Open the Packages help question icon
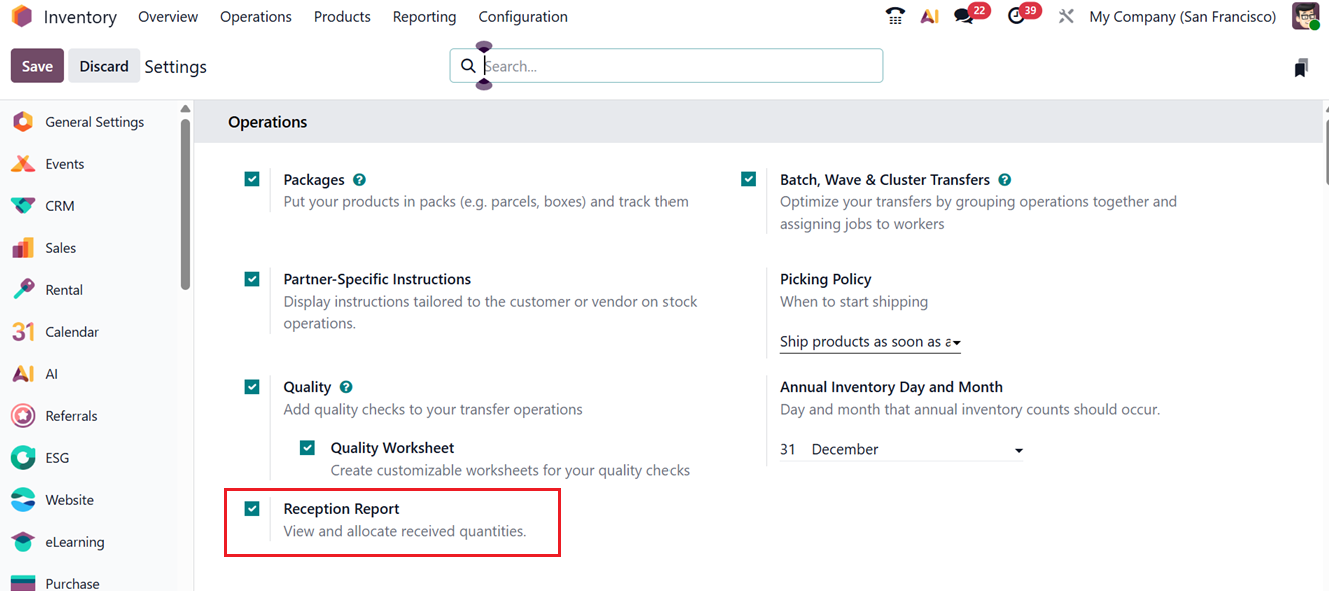1329x591 pixels. (359, 180)
